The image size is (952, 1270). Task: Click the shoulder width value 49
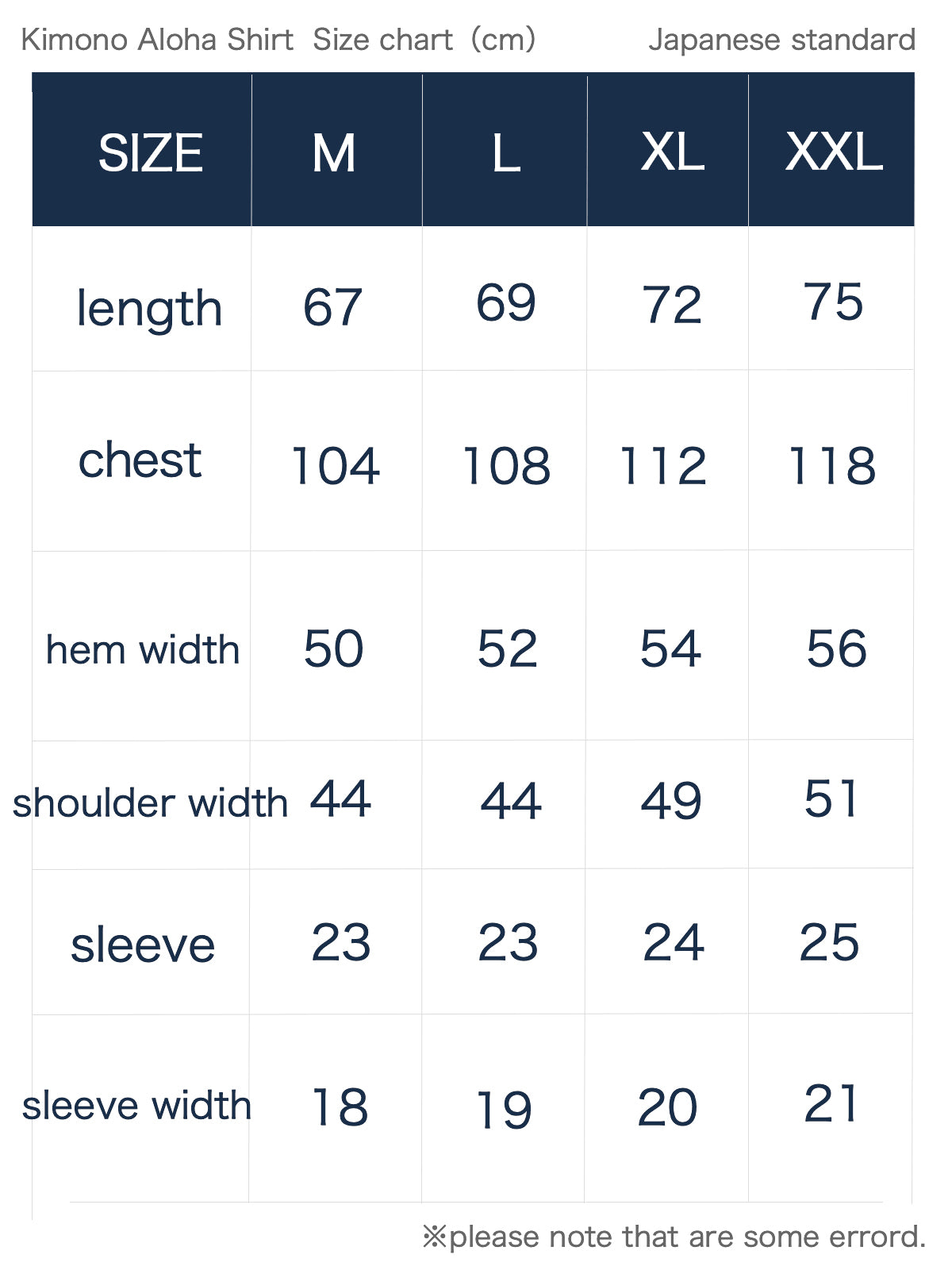tap(671, 800)
